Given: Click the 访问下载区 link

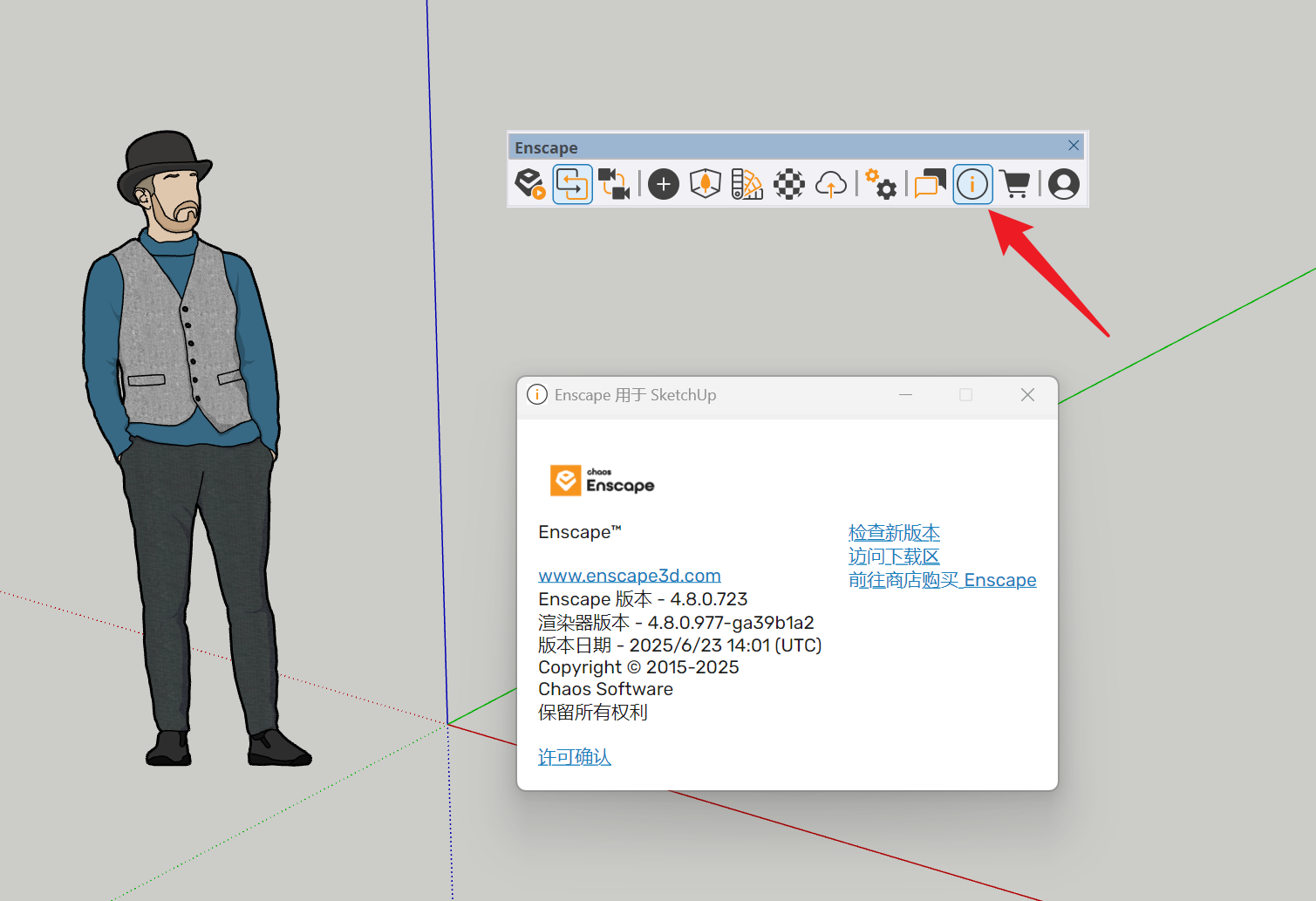Looking at the screenshot, I should point(894,556).
